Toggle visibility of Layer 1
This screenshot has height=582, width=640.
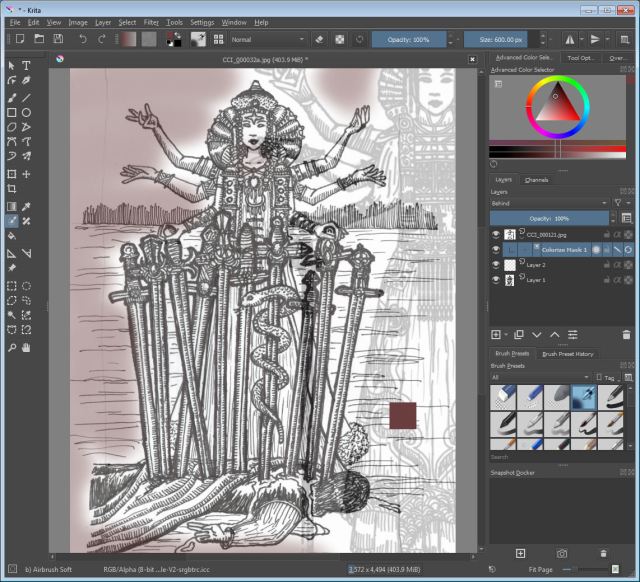[496, 280]
